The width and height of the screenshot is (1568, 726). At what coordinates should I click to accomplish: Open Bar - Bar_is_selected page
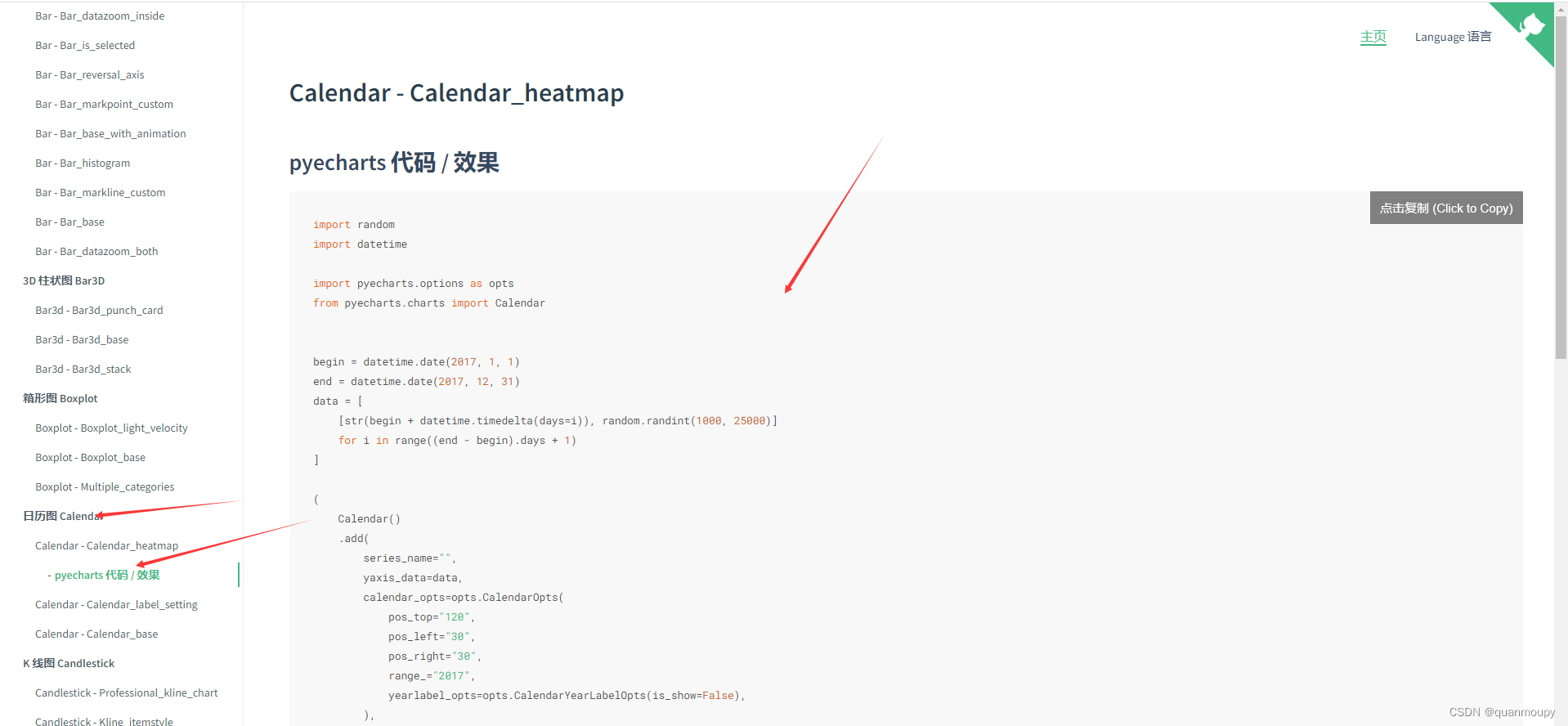[85, 45]
